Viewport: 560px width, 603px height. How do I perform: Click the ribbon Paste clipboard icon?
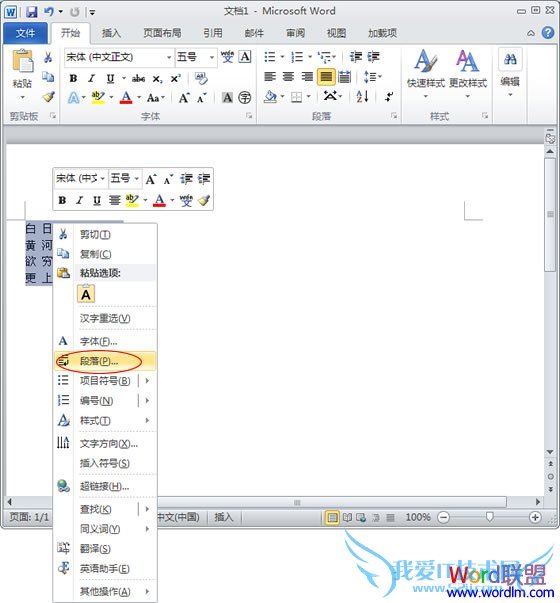click(x=23, y=61)
